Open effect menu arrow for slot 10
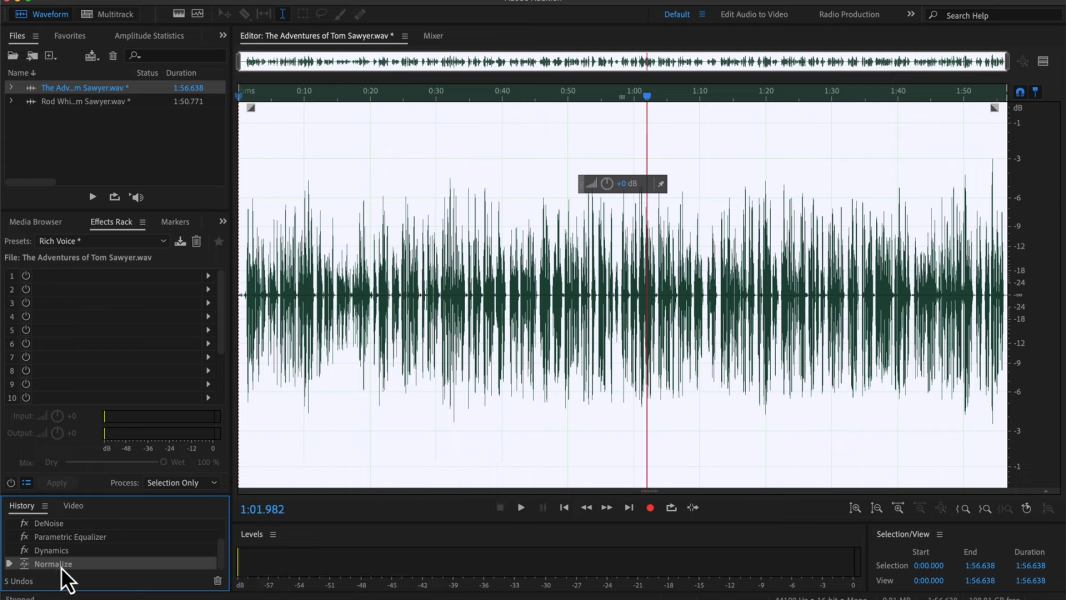The height and width of the screenshot is (600, 1066). click(x=208, y=398)
